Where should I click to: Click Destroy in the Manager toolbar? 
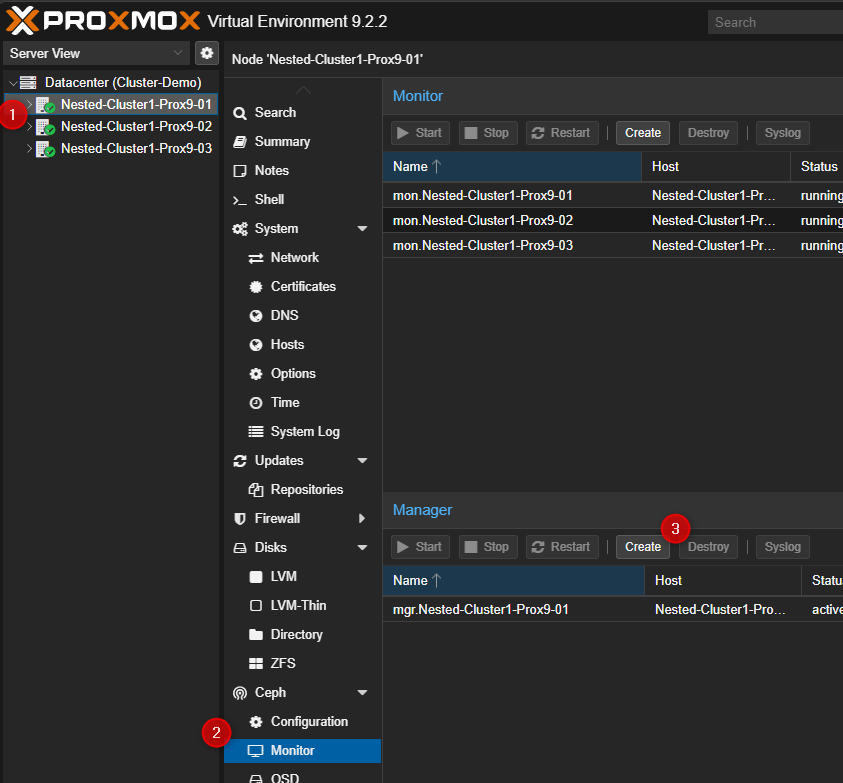pos(709,547)
